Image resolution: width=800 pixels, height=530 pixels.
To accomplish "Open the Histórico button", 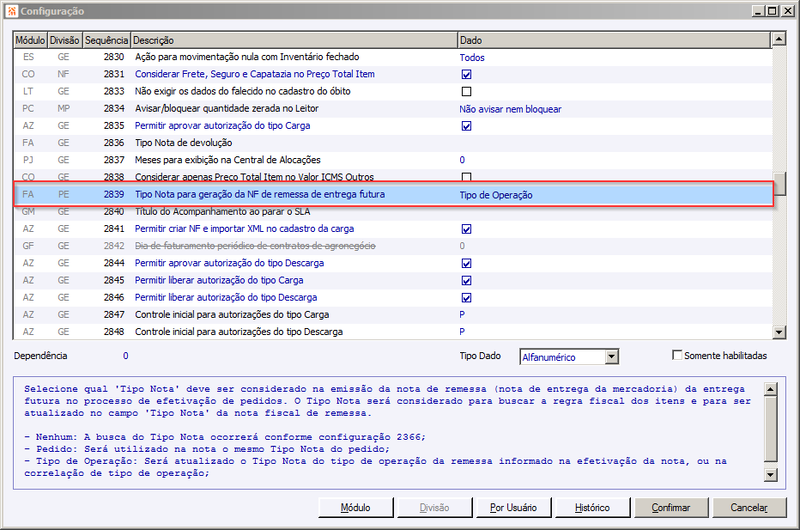I will tap(592, 508).
